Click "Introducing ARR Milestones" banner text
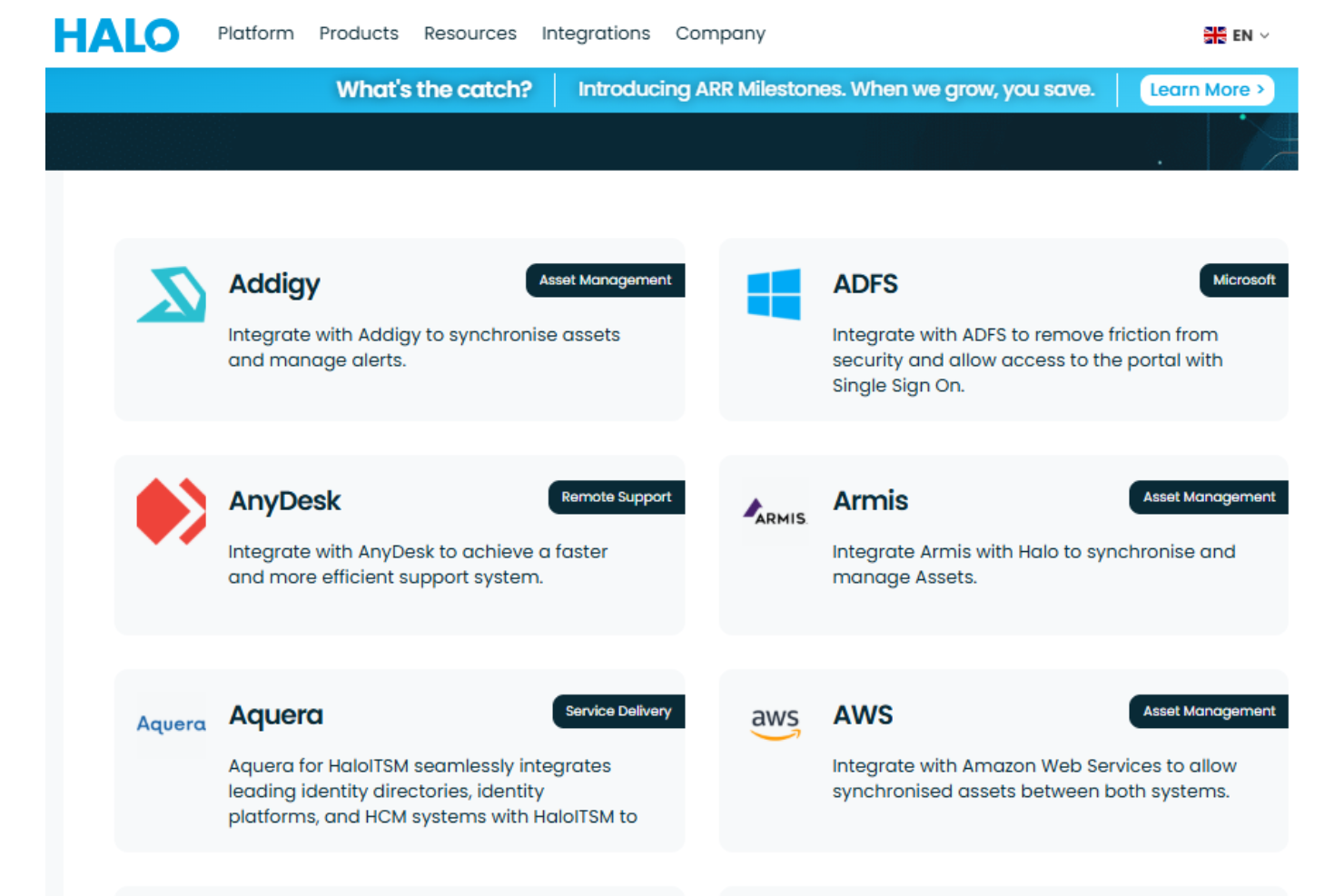This screenshot has height=896, width=1344. [836, 90]
